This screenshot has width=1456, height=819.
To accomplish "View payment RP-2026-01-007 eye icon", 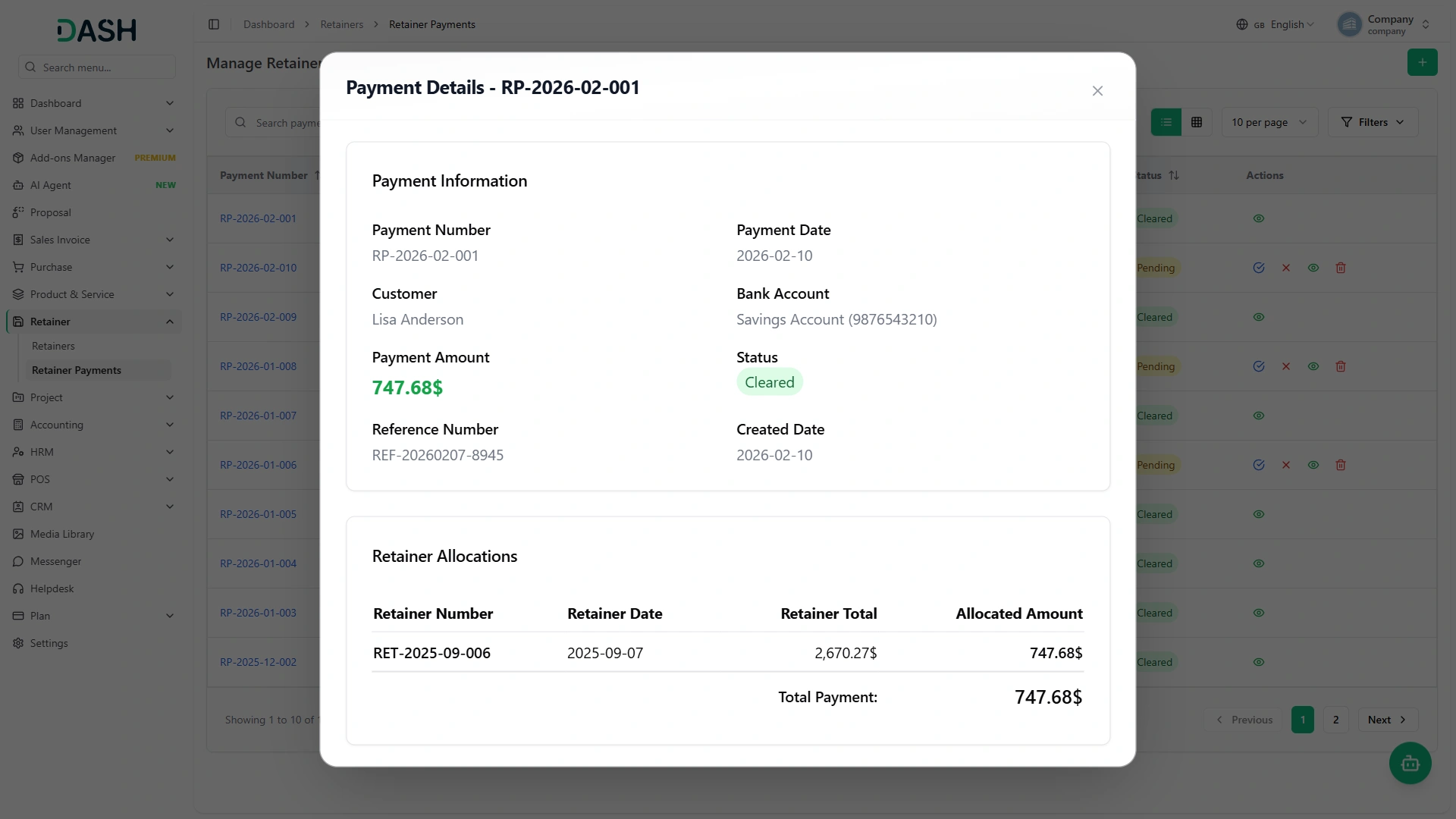I will [1259, 416].
